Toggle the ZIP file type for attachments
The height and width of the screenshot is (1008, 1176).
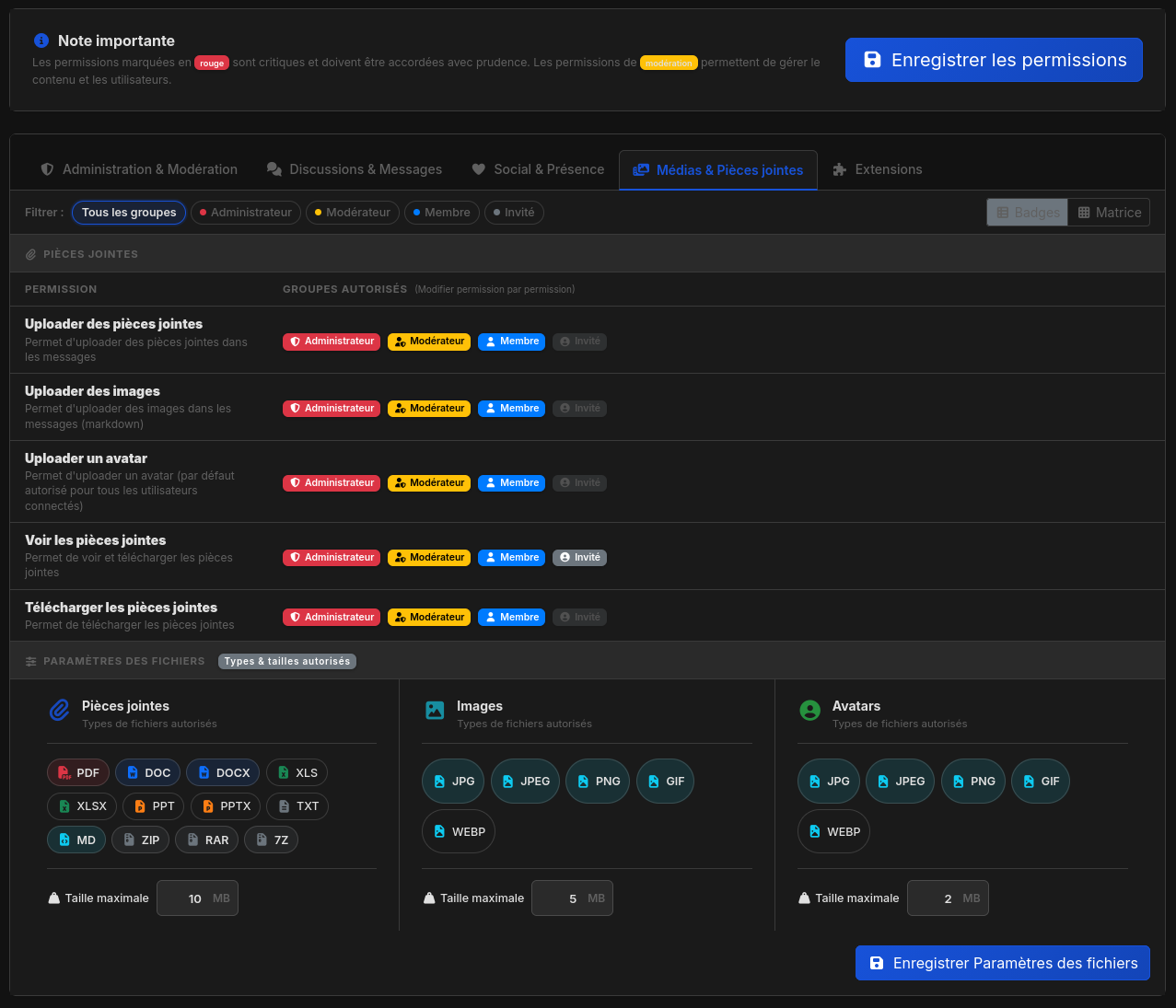click(x=142, y=840)
